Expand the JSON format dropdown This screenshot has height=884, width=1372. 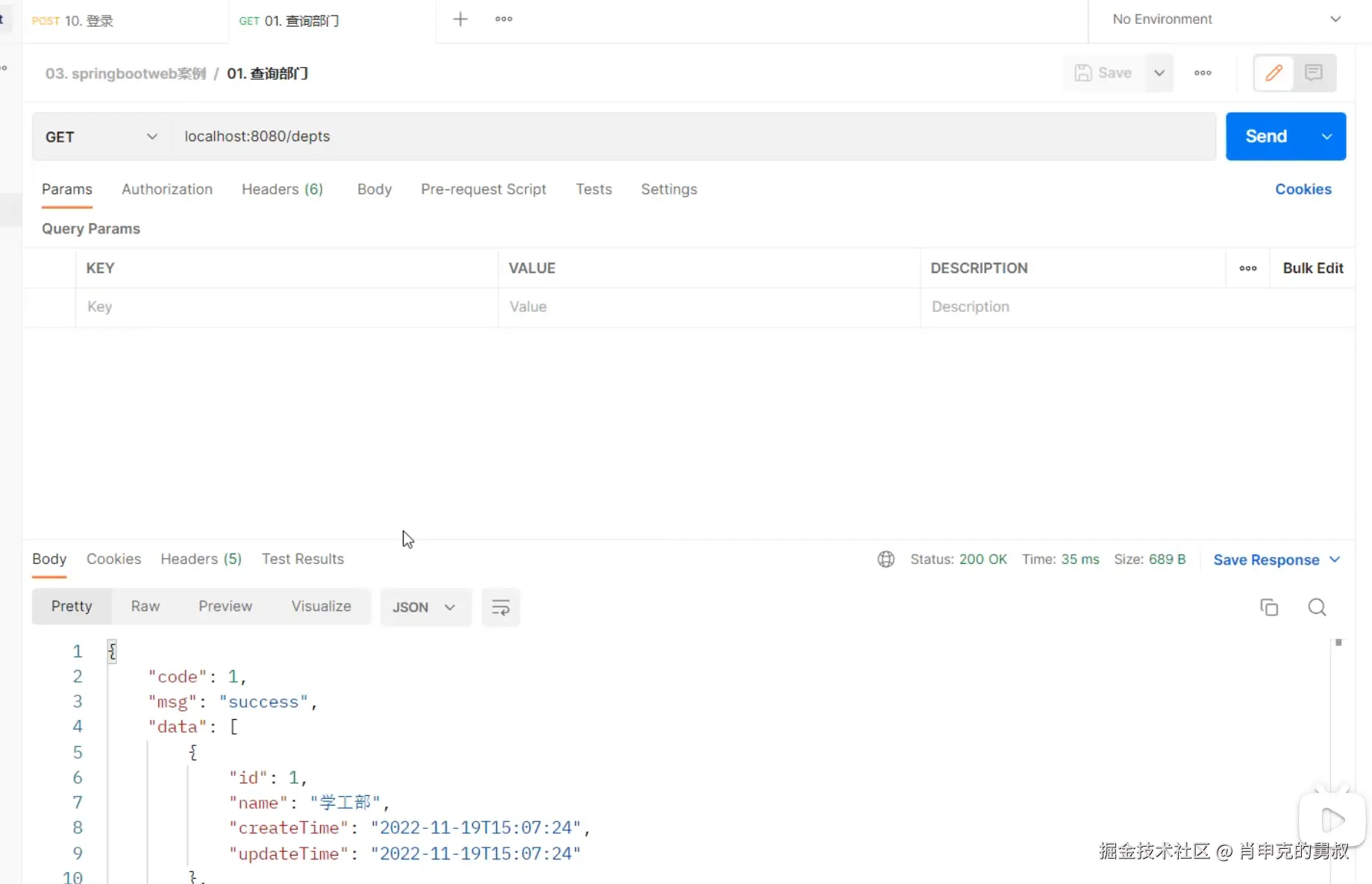tap(424, 607)
